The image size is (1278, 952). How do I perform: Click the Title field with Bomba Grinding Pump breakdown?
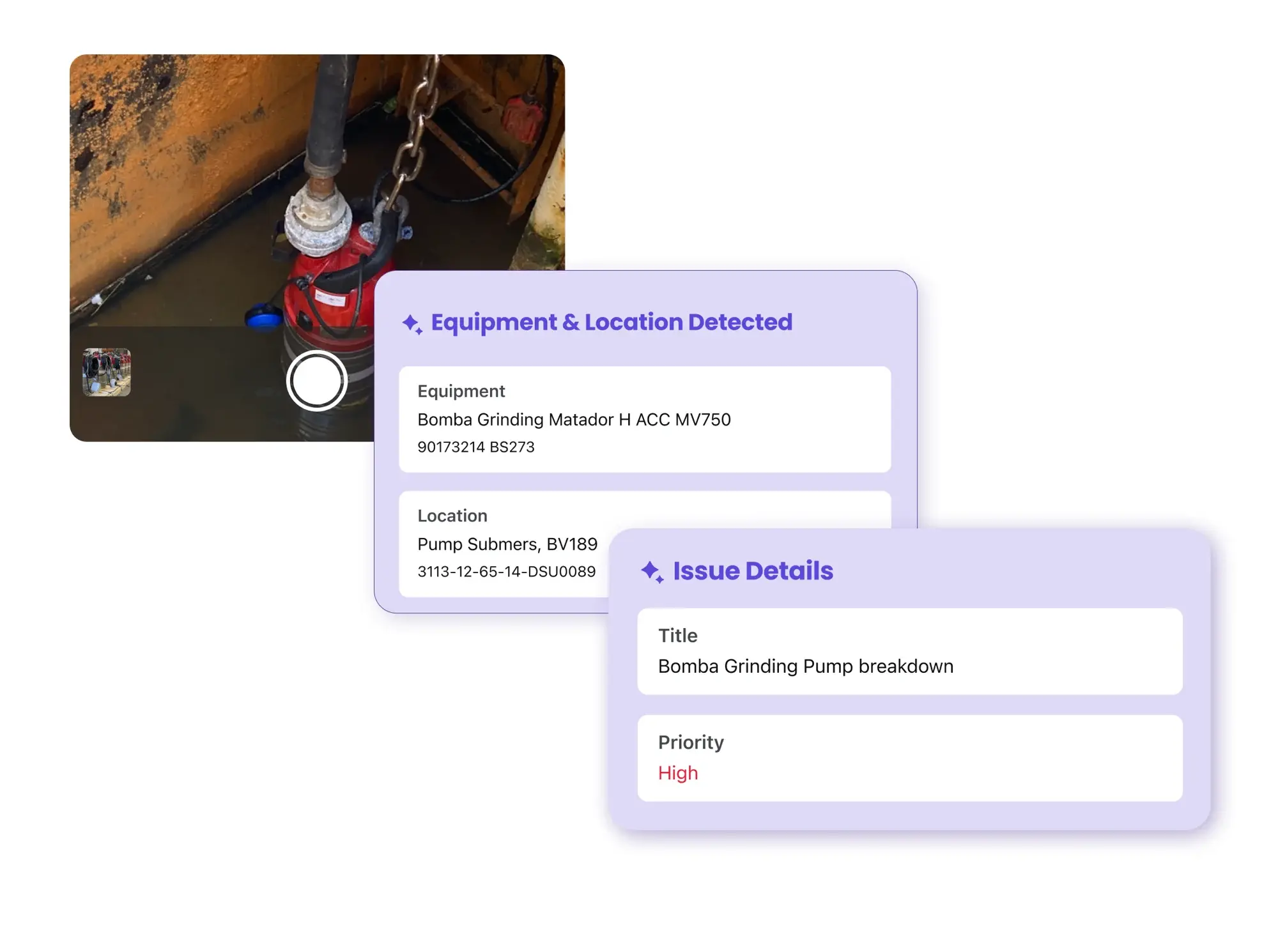[910, 651]
